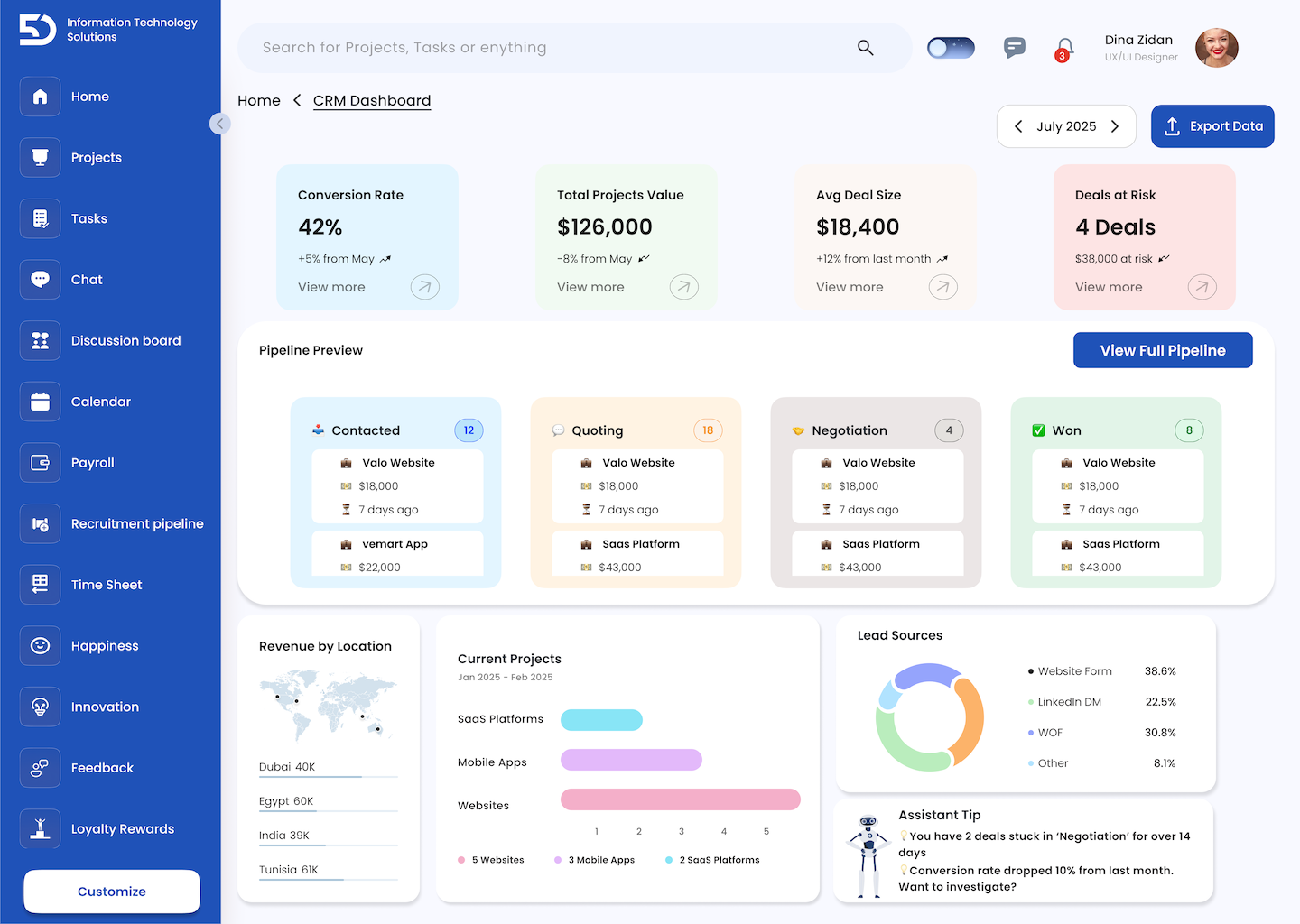Click the Home breadcrumb link

click(x=259, y=101)
